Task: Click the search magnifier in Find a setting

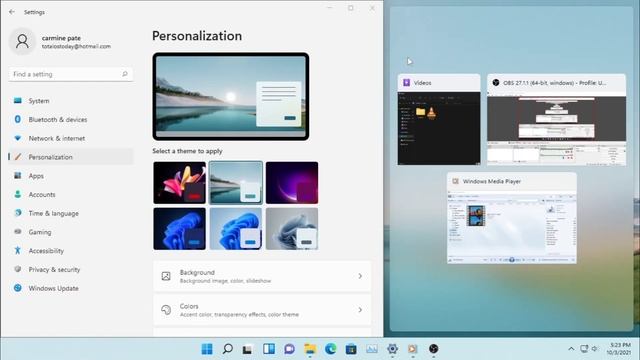Action: (125, 74)
